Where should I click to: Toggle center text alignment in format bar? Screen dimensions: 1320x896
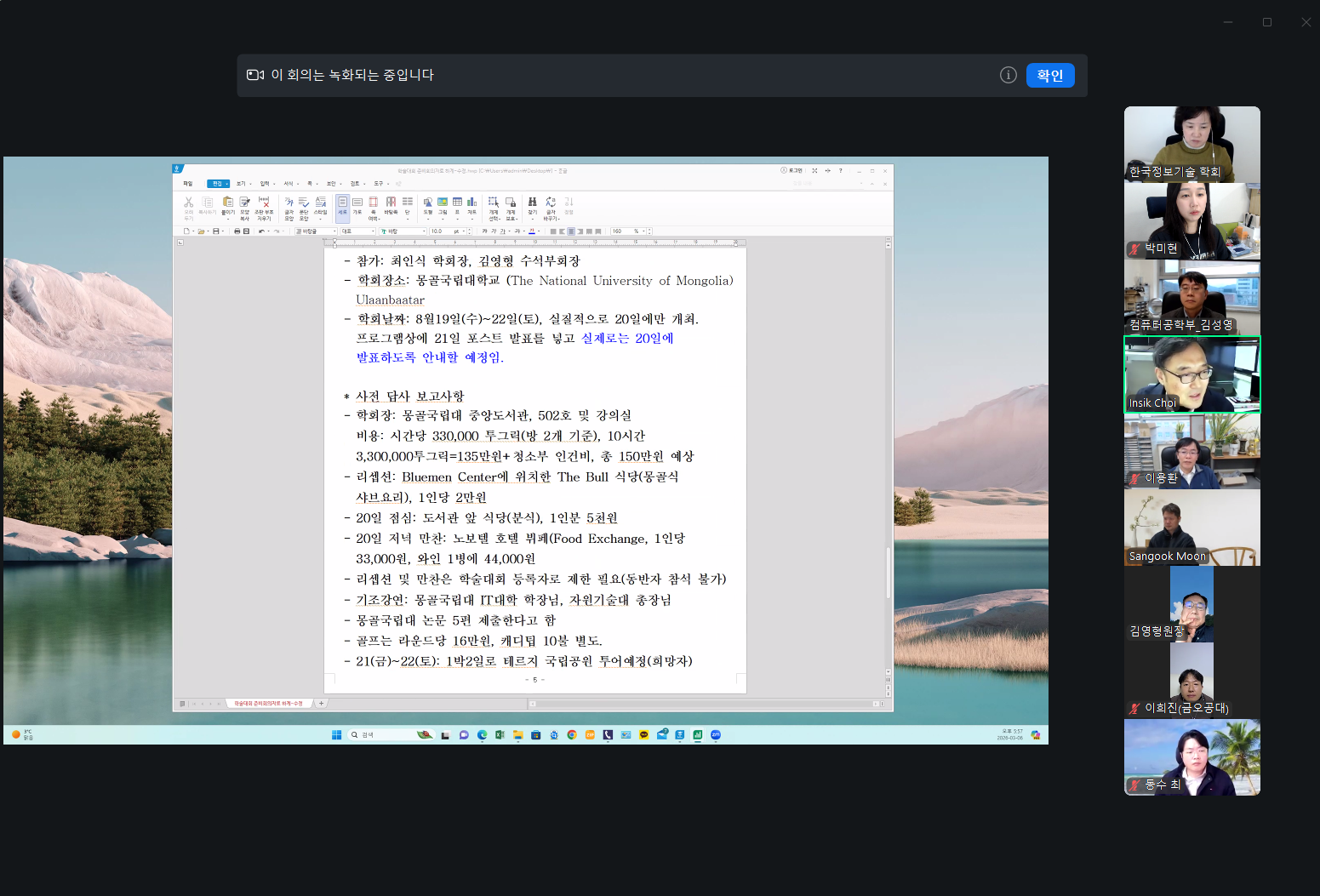tap(571, 231)
